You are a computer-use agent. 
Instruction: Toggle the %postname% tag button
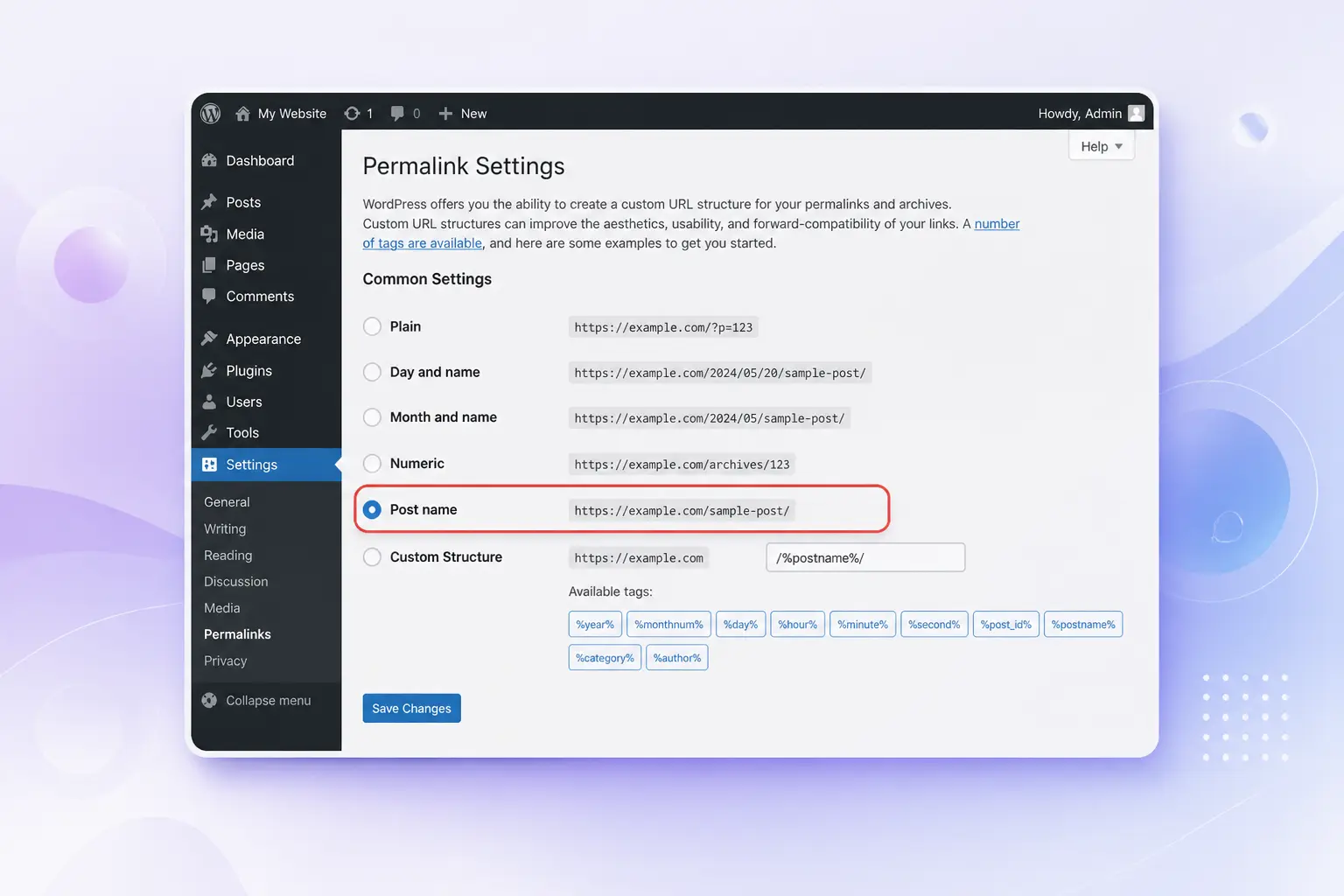pyautogui.click(x=1083, y=624)
